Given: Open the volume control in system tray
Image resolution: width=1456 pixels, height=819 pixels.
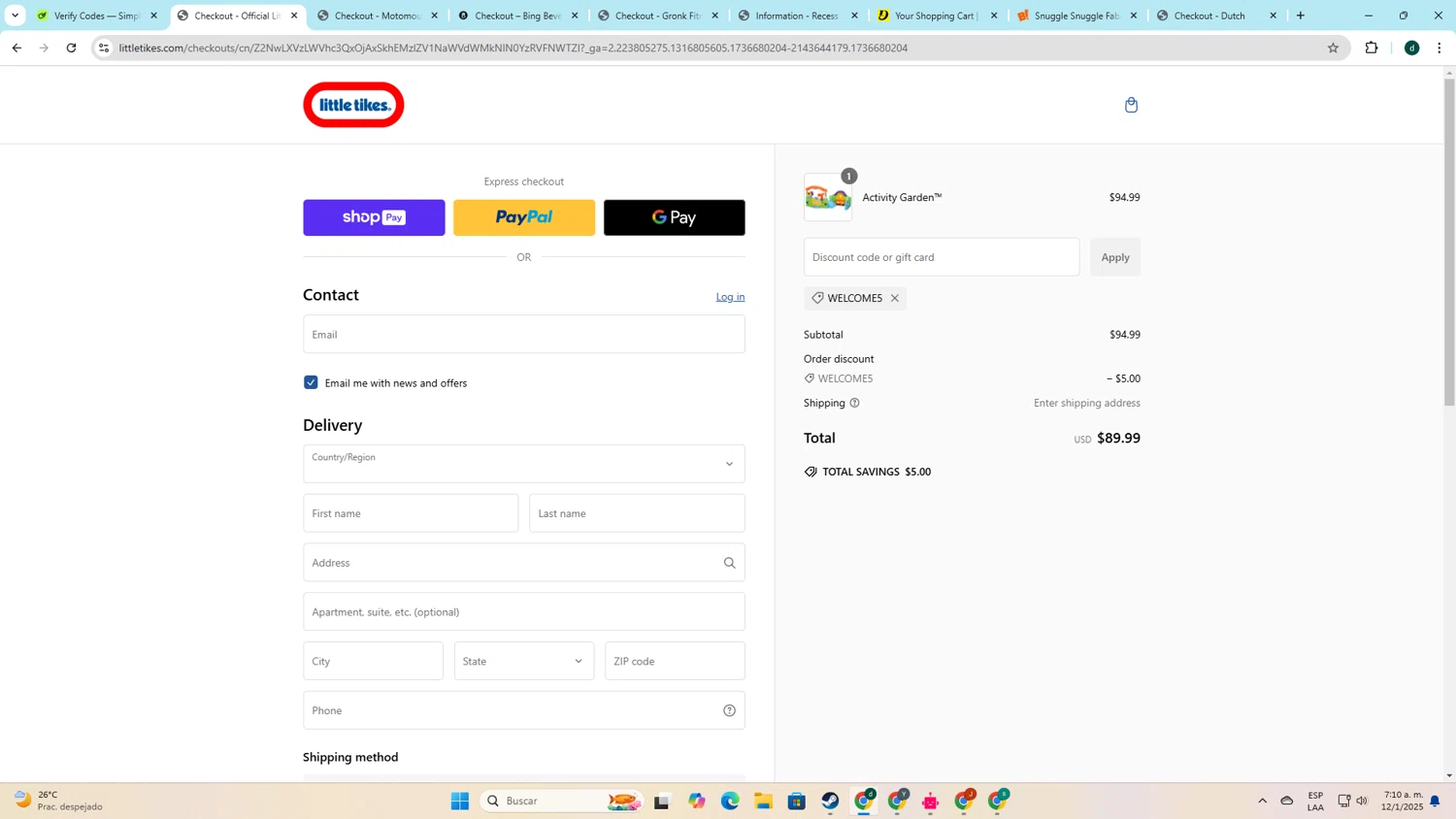Looking at the screenshot, I should 1362,801.
